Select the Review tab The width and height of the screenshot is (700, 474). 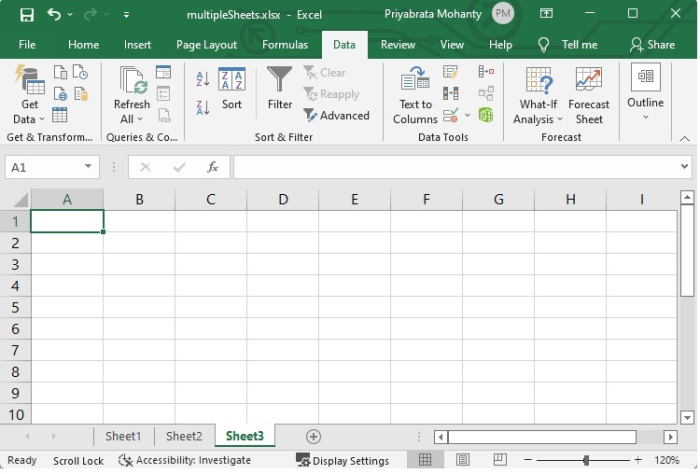[398, 45]
